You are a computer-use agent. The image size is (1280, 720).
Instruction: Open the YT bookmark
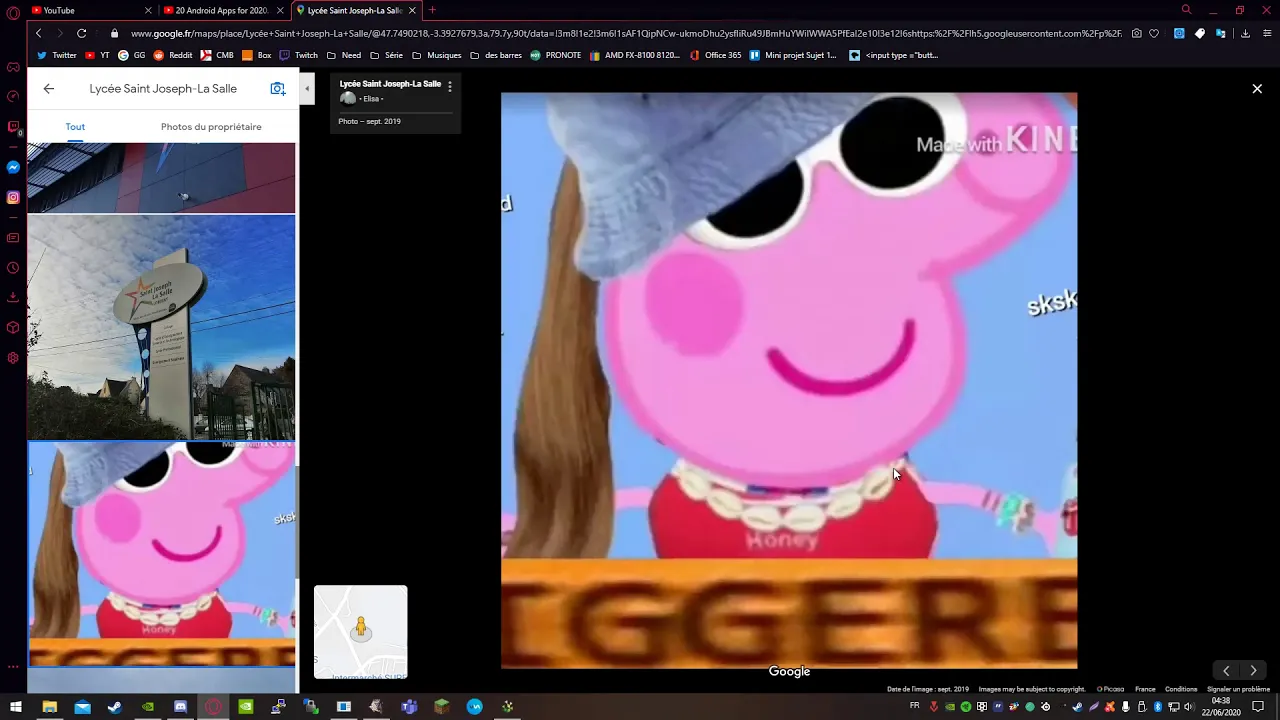click(97, 55)
